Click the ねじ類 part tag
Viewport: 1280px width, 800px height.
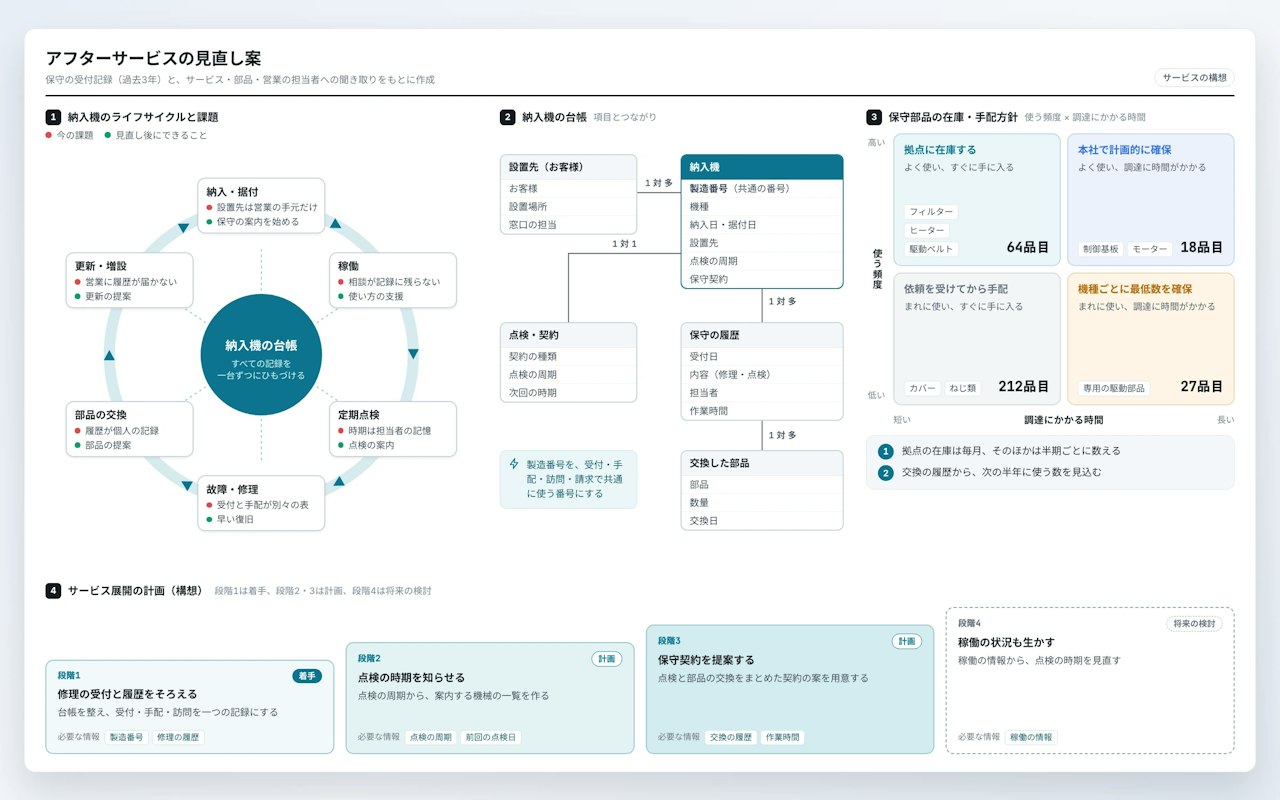pos(964,388)
